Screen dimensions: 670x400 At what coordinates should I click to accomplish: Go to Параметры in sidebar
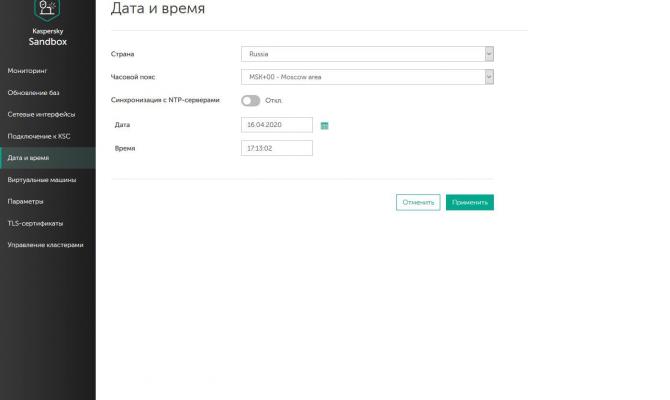[25, 201]
